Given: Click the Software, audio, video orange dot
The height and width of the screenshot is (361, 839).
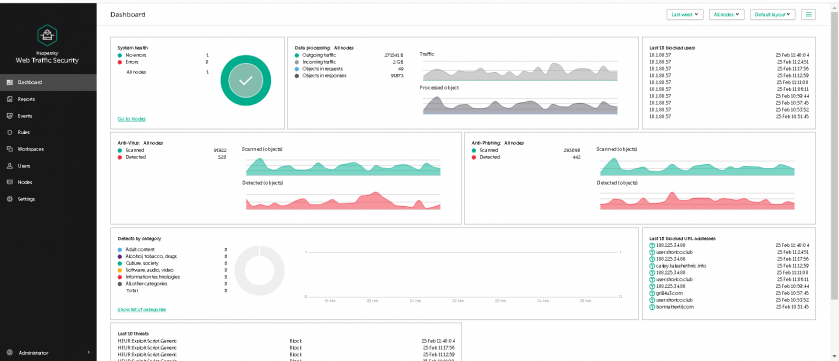Looking at the screenshot, I should click(x=120, y=270).
